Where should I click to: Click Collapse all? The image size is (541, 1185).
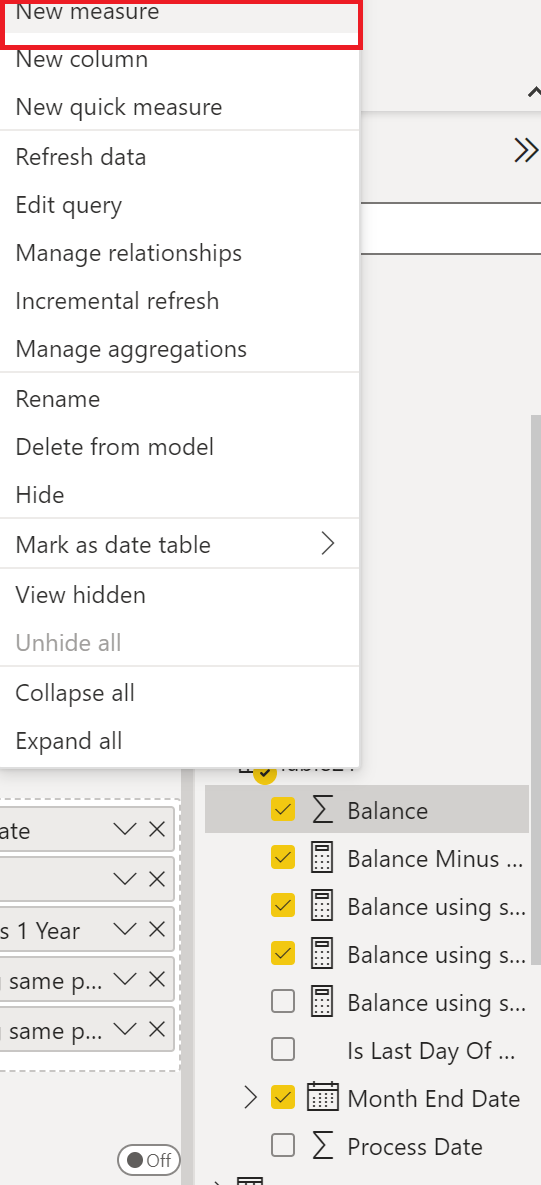[180, 692]
